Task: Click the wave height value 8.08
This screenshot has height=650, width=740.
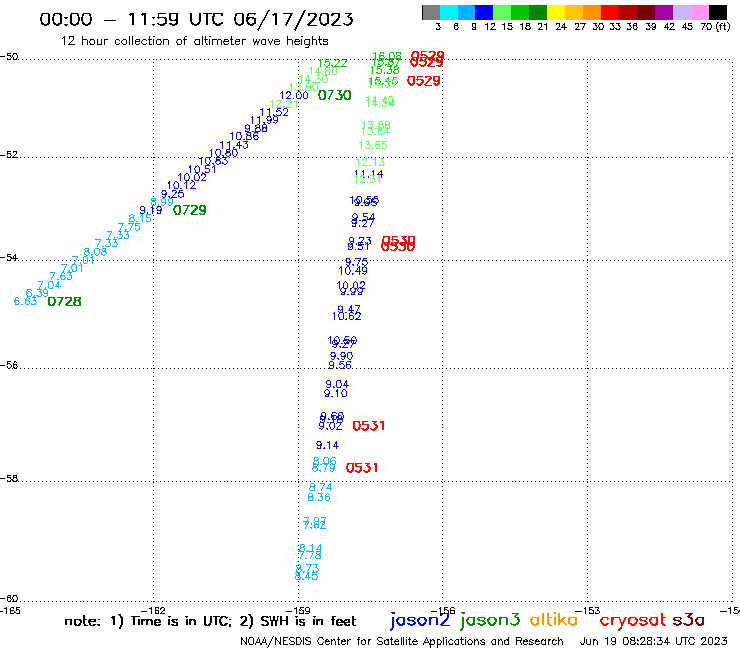Action: tap(95, 252)
